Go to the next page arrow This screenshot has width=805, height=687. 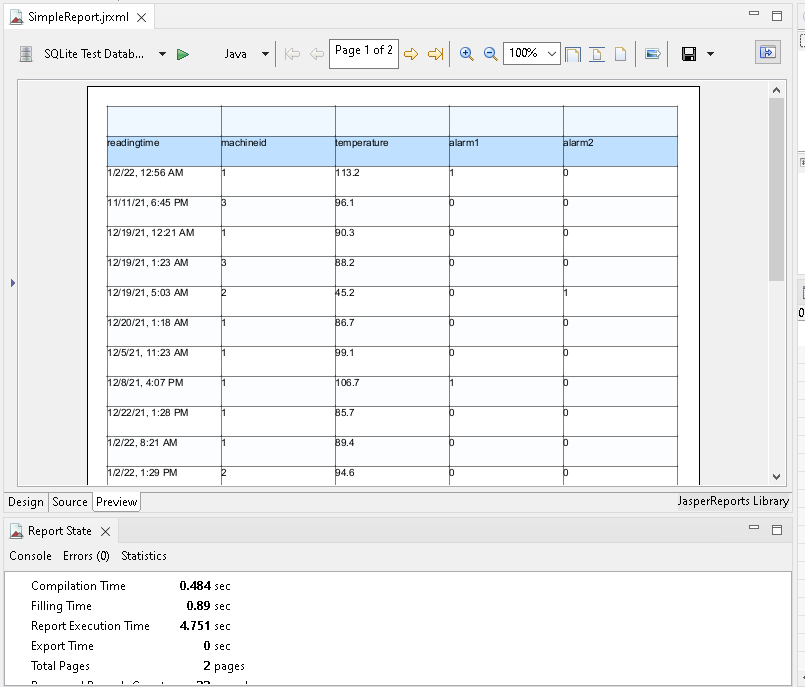[411, 54]
